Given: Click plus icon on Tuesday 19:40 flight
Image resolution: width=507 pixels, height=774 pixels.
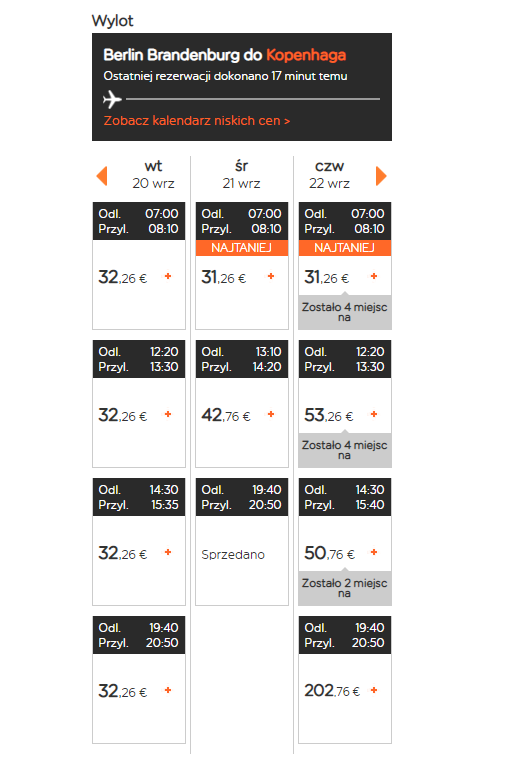Looking at the screenshot, I should (x=168, y=690).
